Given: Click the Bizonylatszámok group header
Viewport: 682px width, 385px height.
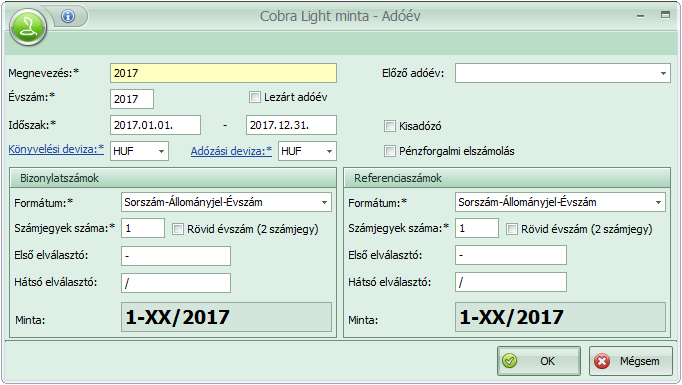Looking at the screenshot, I should click(x=173, y=178).
